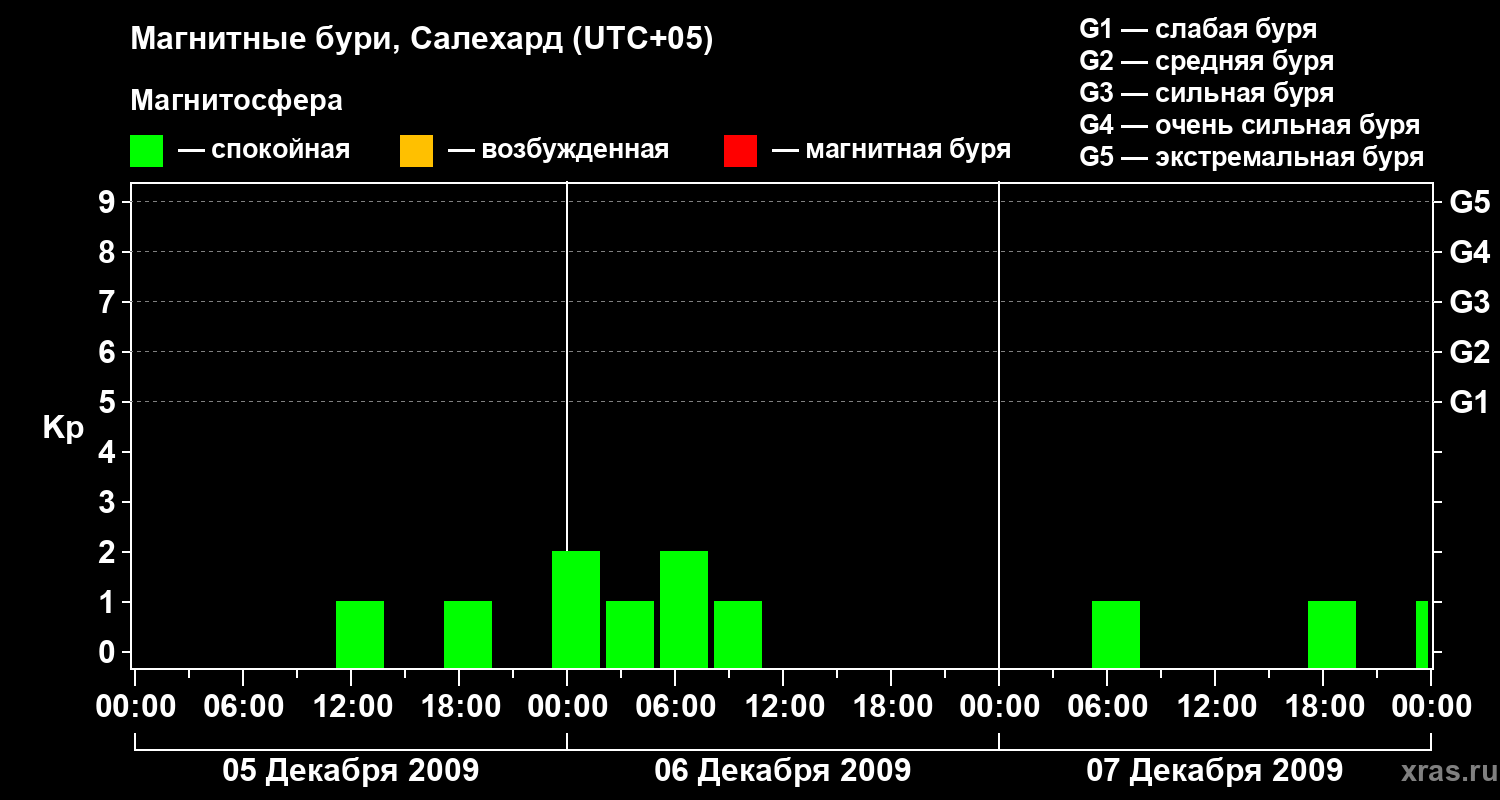
Task: Click the «05 Декабря 2009» date label
Action: click(x=350, y=771)
